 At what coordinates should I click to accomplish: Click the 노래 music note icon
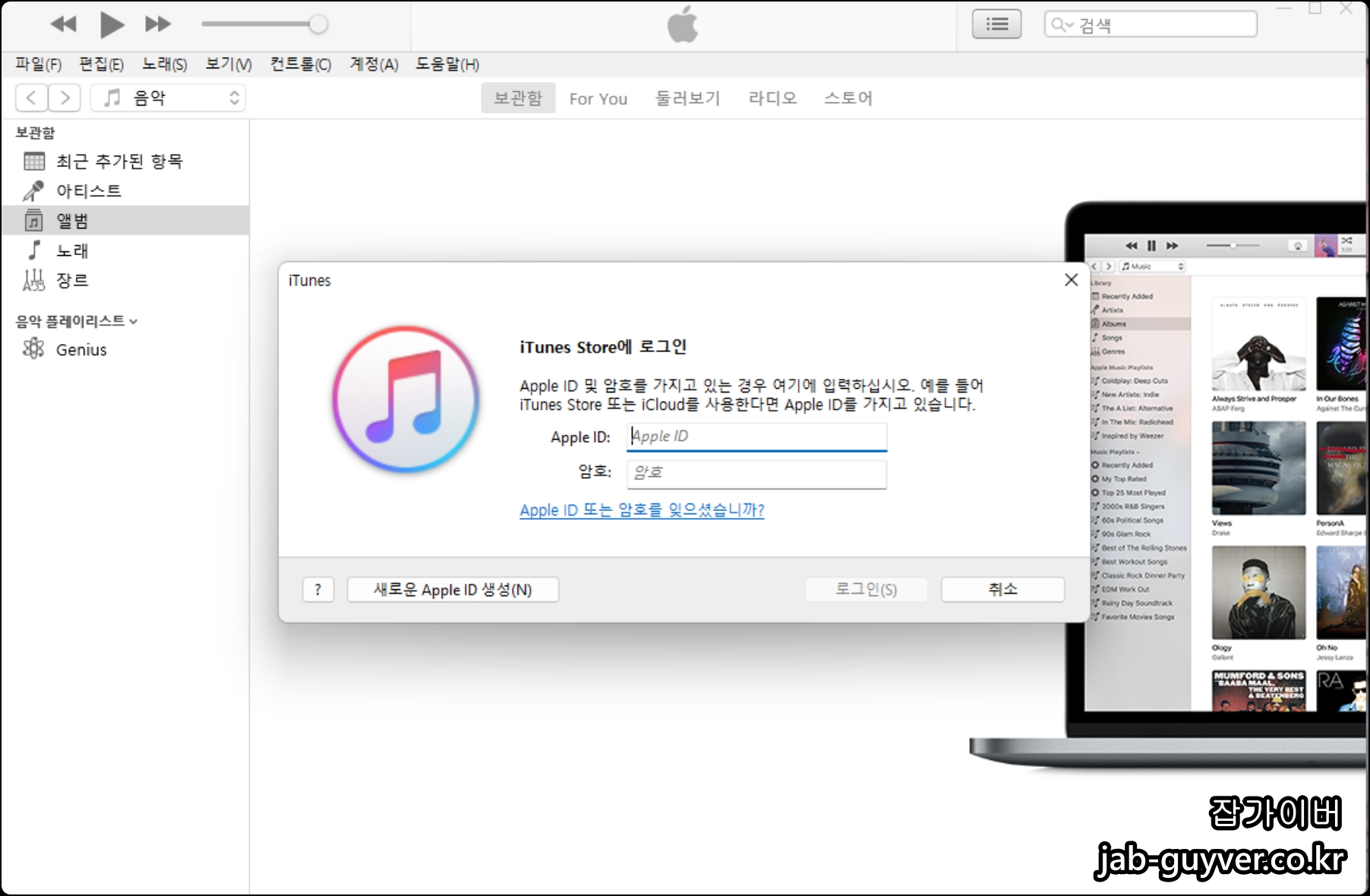34,250
